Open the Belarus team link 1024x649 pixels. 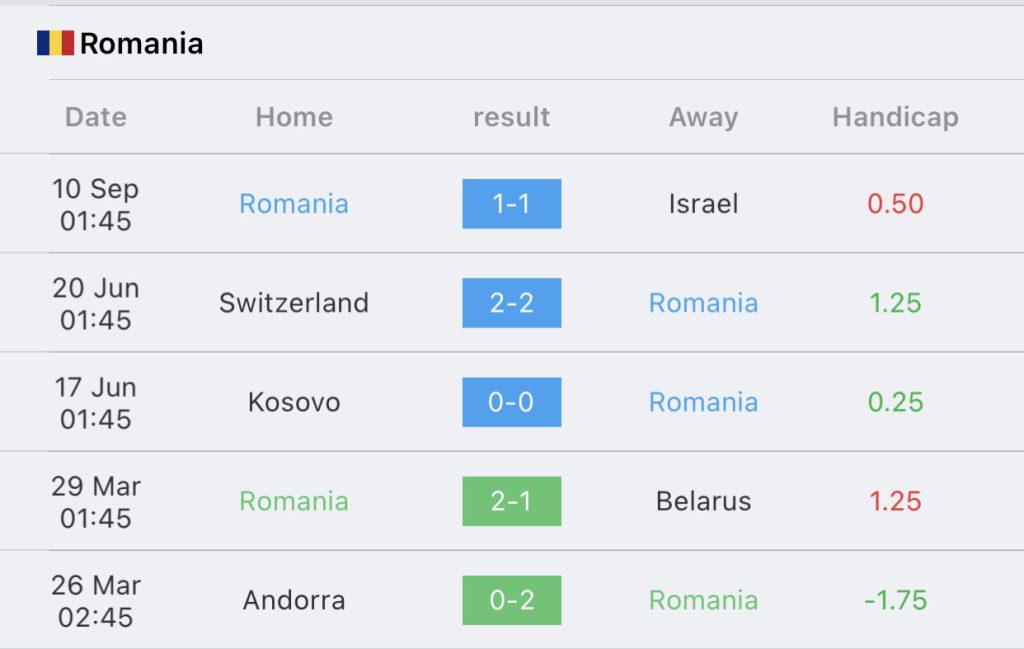(x=703, y=501)
